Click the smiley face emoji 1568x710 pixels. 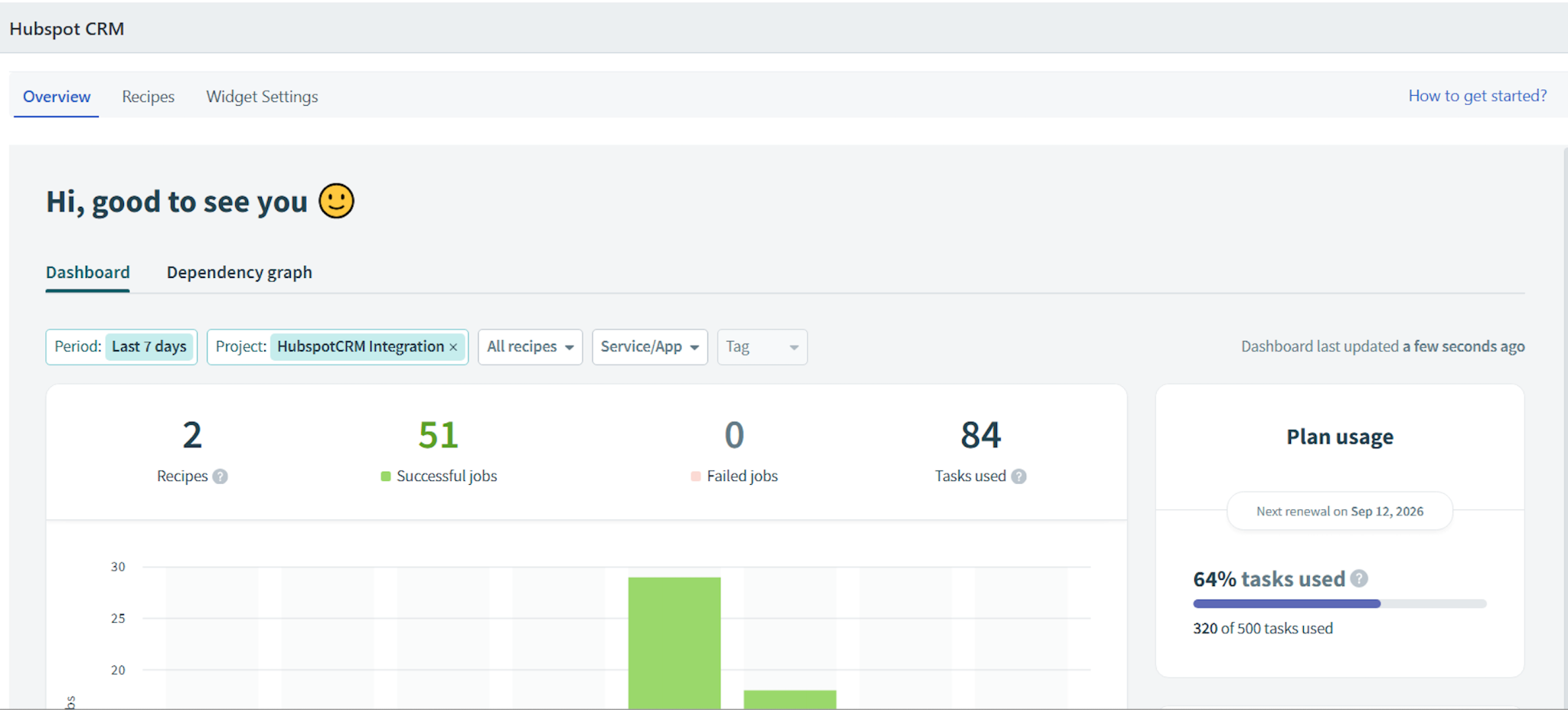(336, 201)
